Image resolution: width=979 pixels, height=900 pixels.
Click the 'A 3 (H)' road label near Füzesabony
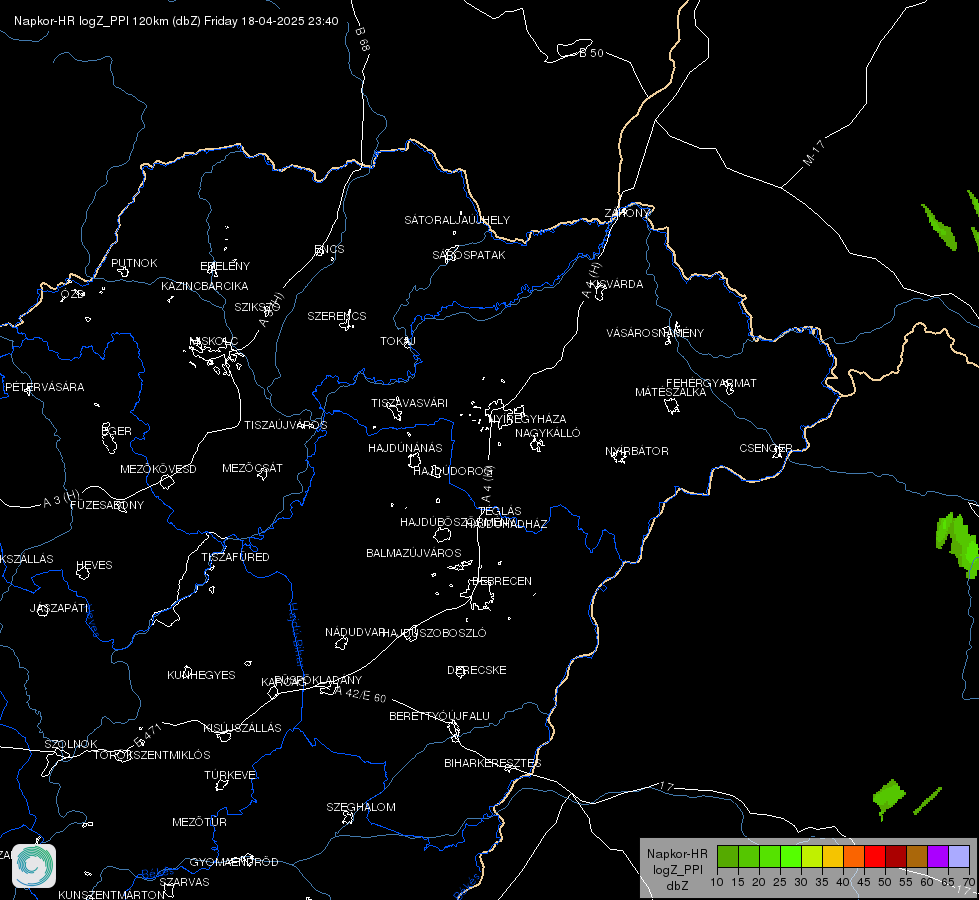tap(61, 498)
